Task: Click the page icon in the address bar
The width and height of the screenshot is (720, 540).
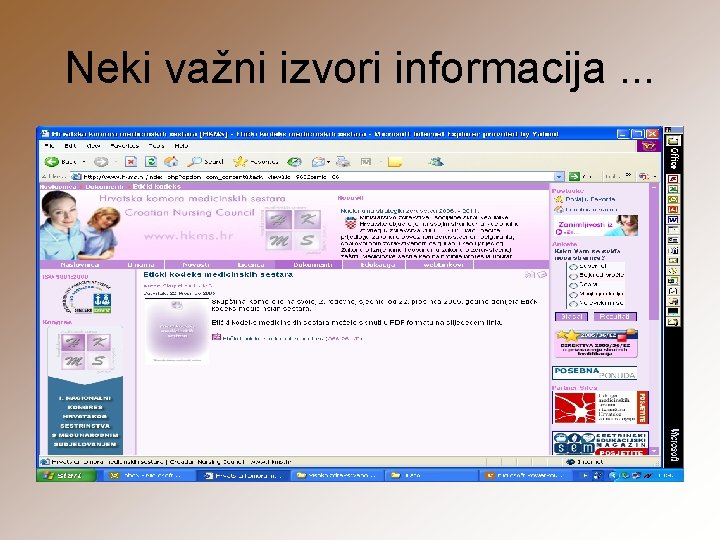Action: (x=76, y=177)
